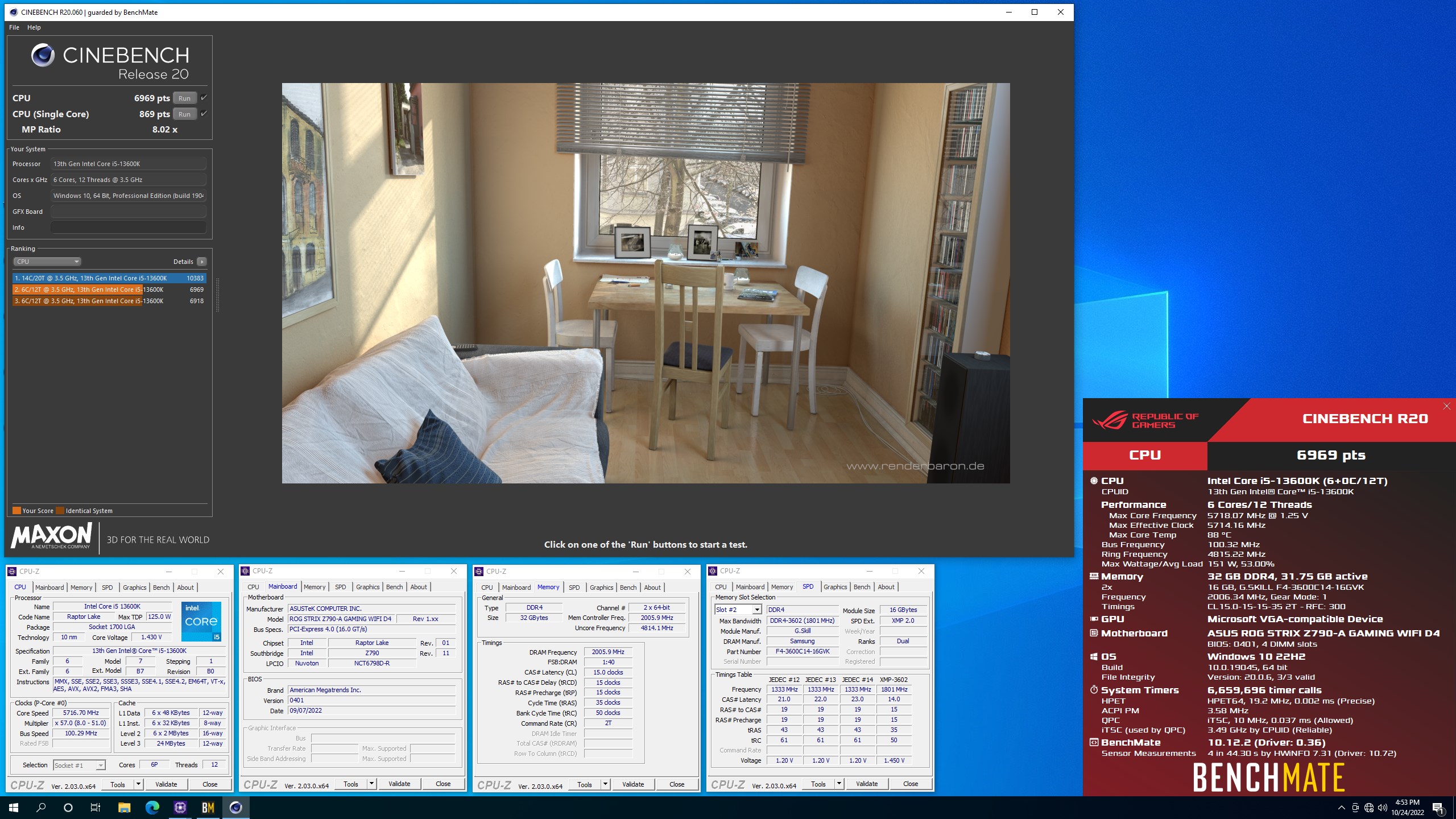The width and height of the screenshot is (1456, 819).
Task: Open Slot #2 memory slot dropdown
Action: (x=738, y=610)
